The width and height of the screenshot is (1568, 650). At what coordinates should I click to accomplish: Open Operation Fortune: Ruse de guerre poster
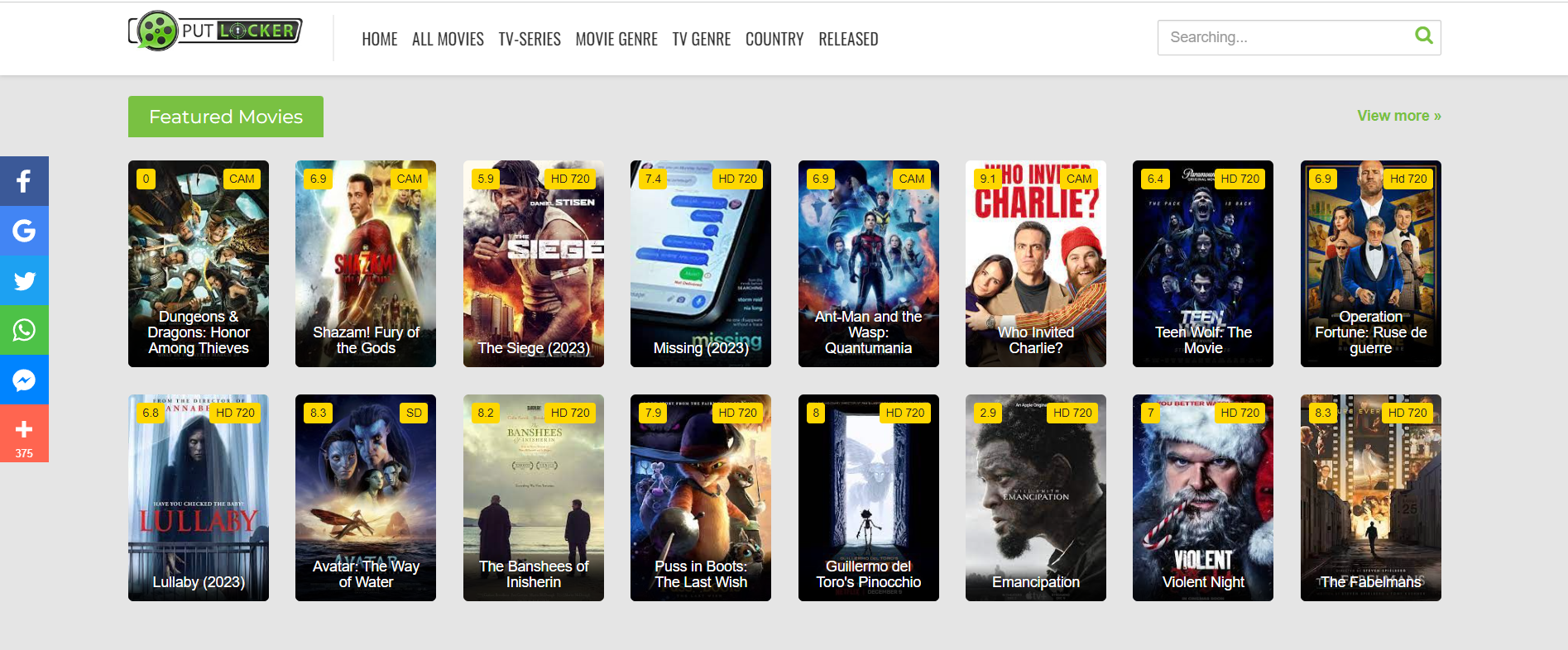click(1371, 264)
